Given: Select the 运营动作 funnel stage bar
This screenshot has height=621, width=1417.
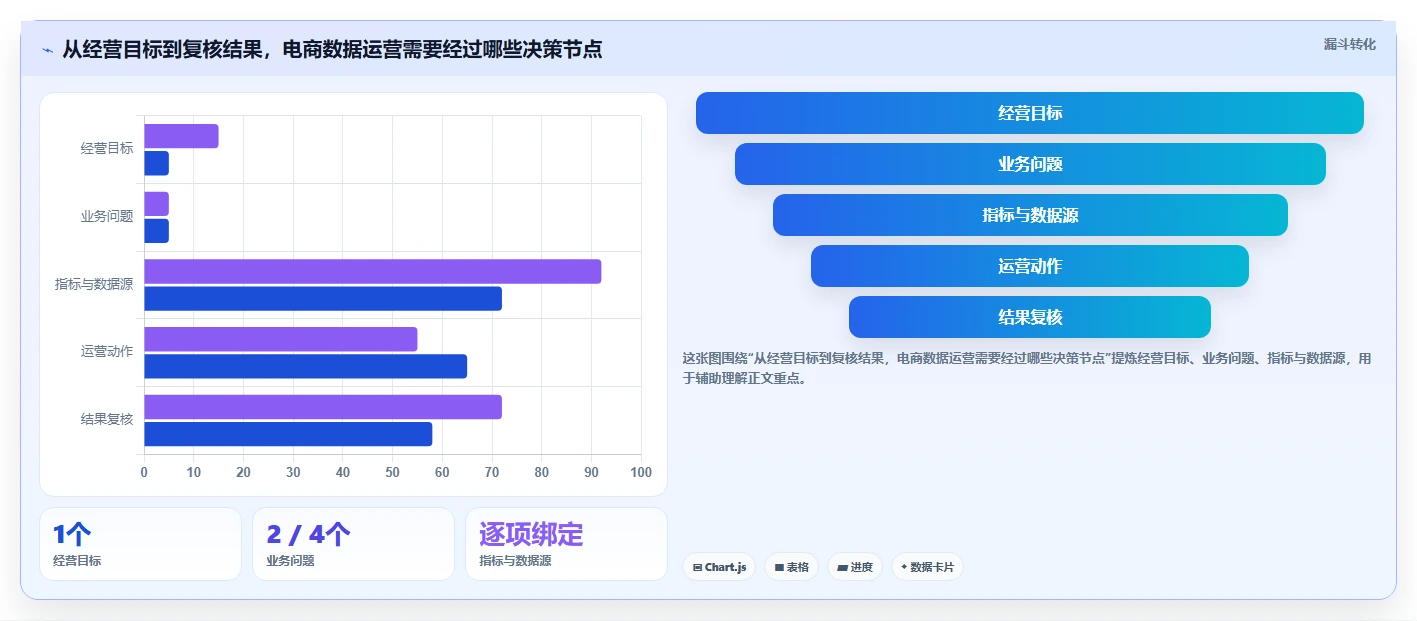Looking at the screenshot, I should (x=1030, y=266).
